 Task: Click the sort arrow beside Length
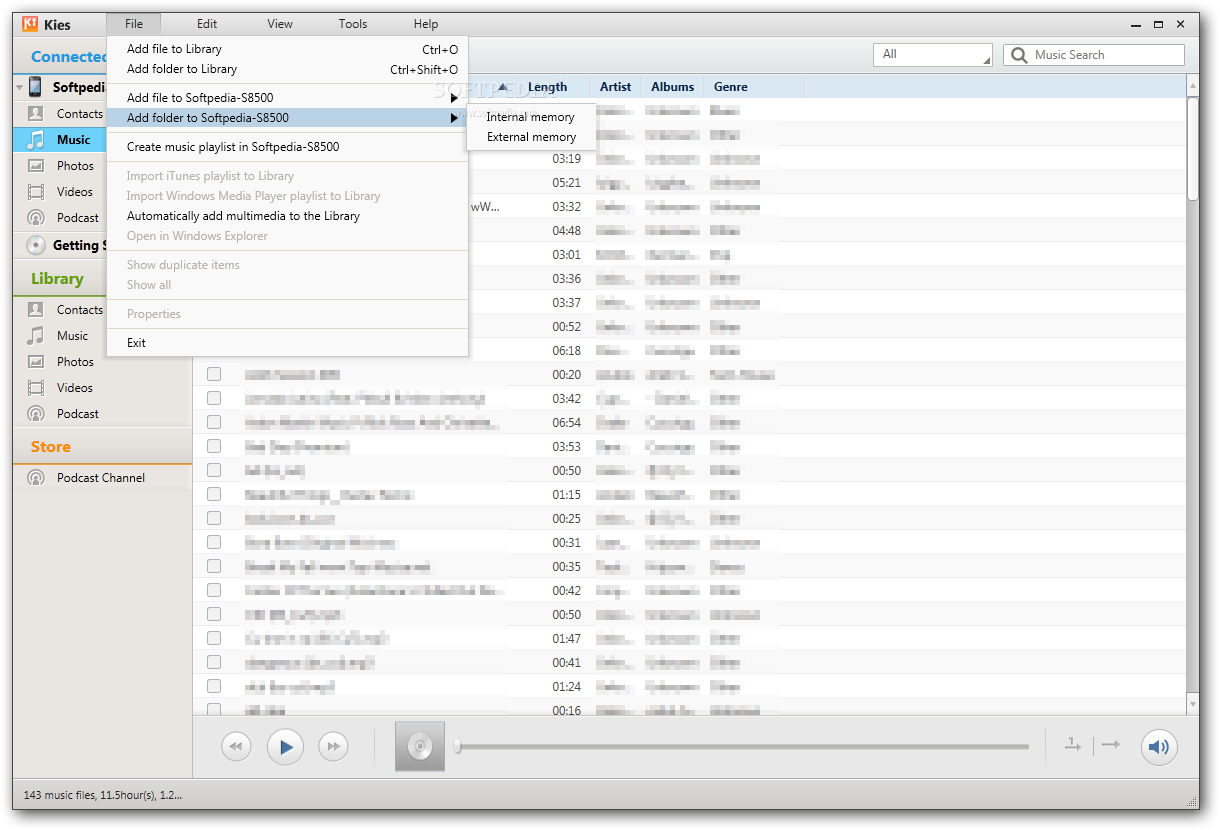[x=502, y=87]
